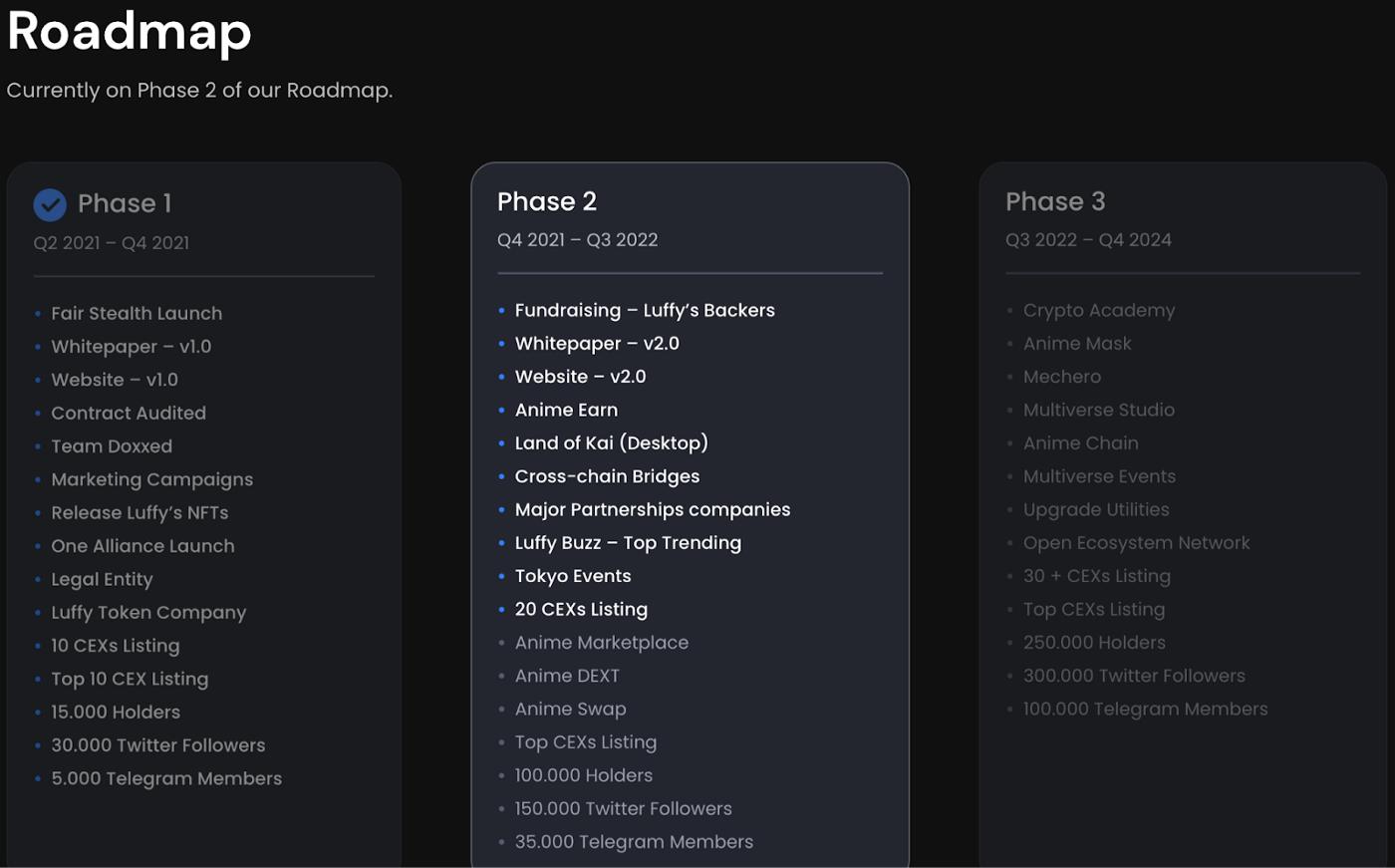Select the Open Ecosystem Network item
This screenshot has width=1395, height=868.
(x=1136, y=543)
